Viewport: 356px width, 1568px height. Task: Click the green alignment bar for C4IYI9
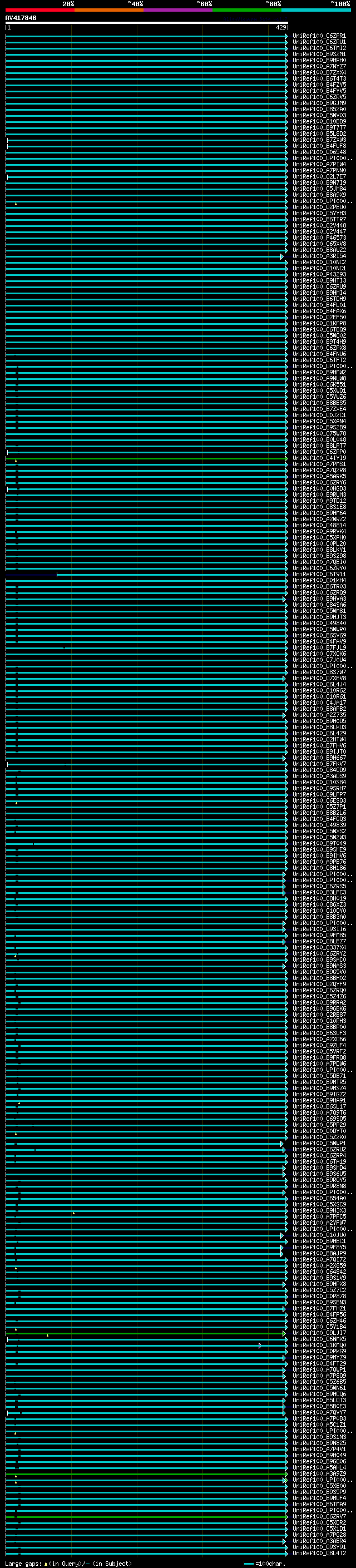coord(147,458)
